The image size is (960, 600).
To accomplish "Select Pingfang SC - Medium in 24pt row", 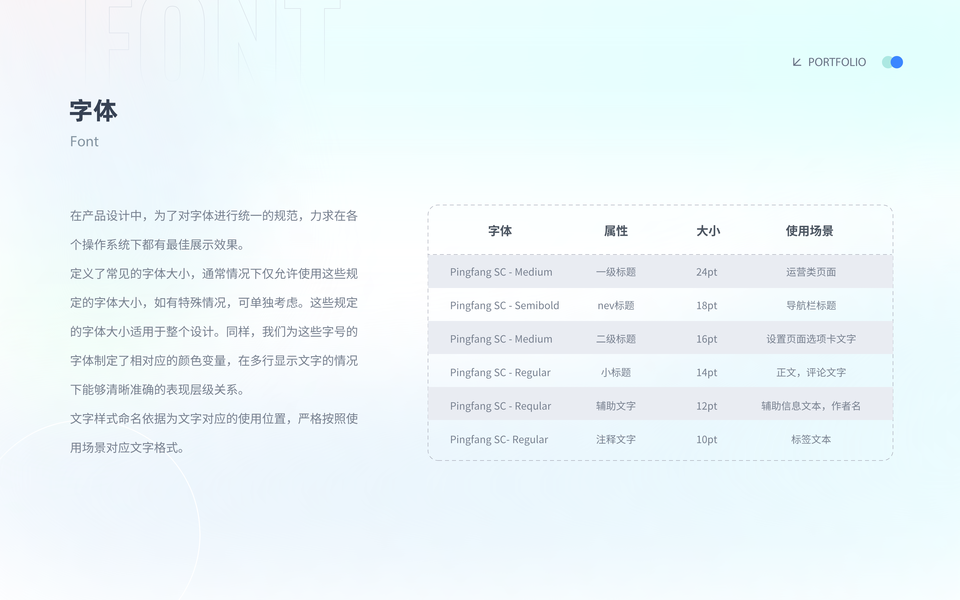I will (x=501, y=272).
